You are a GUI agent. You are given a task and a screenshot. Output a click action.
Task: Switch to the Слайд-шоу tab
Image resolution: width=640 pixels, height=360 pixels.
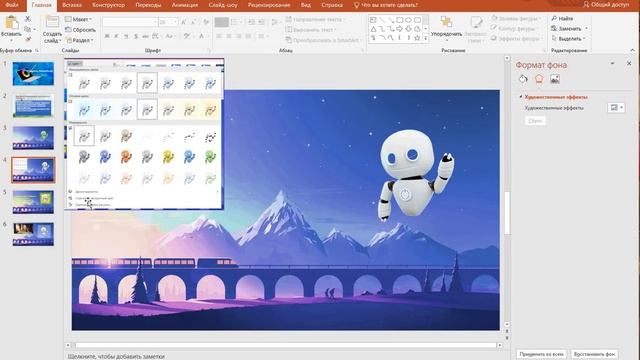click(x=223, y=5)
